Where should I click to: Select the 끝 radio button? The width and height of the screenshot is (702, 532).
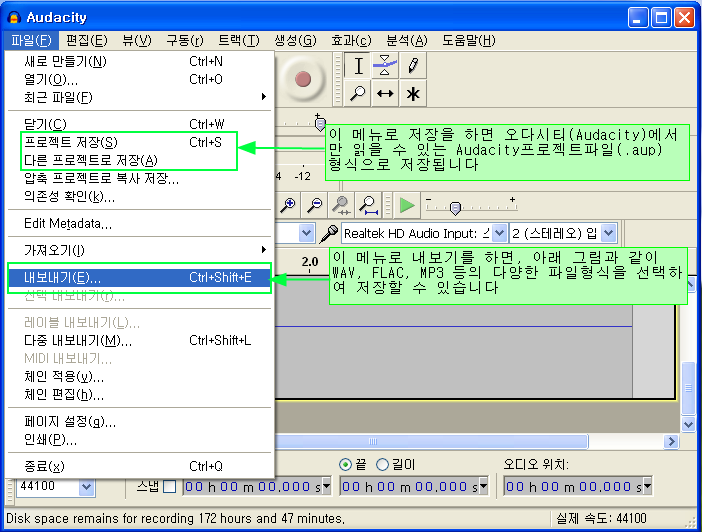click(345, 465)
